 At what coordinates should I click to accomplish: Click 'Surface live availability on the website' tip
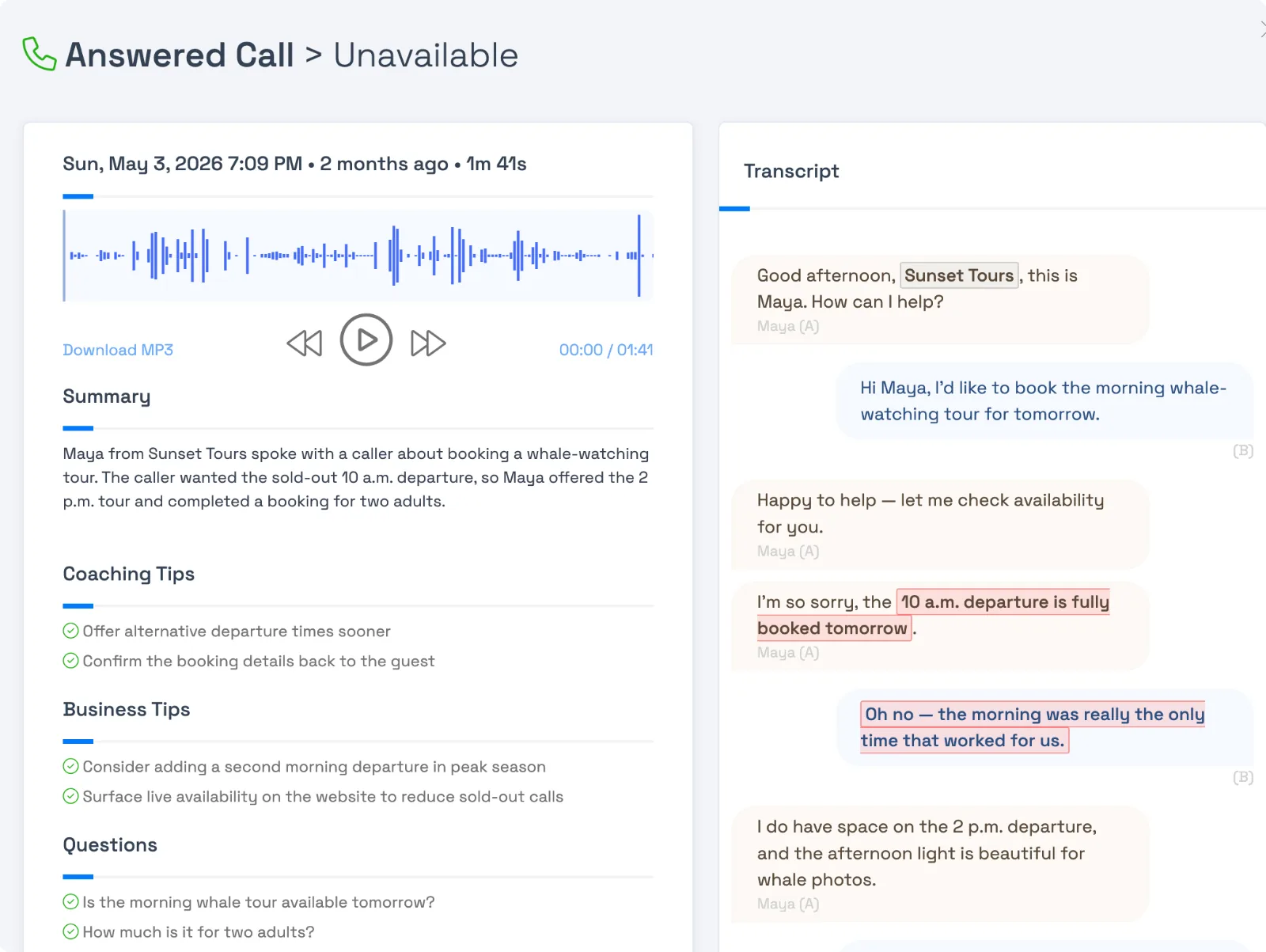[323, 797]
